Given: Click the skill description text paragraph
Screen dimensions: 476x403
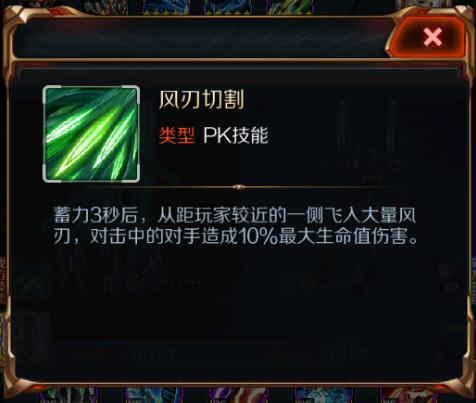Looking at the screenshot, I should (x=235, y=226).
